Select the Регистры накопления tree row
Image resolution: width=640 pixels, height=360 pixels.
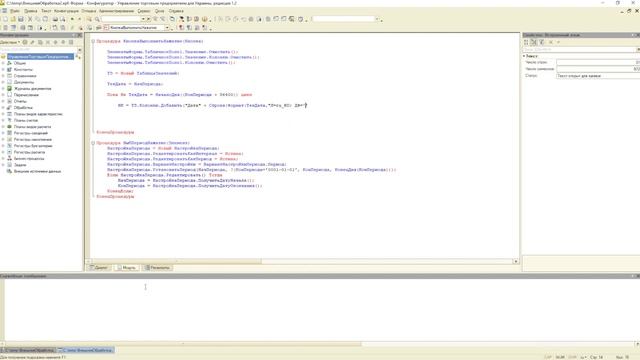[33, 140]
